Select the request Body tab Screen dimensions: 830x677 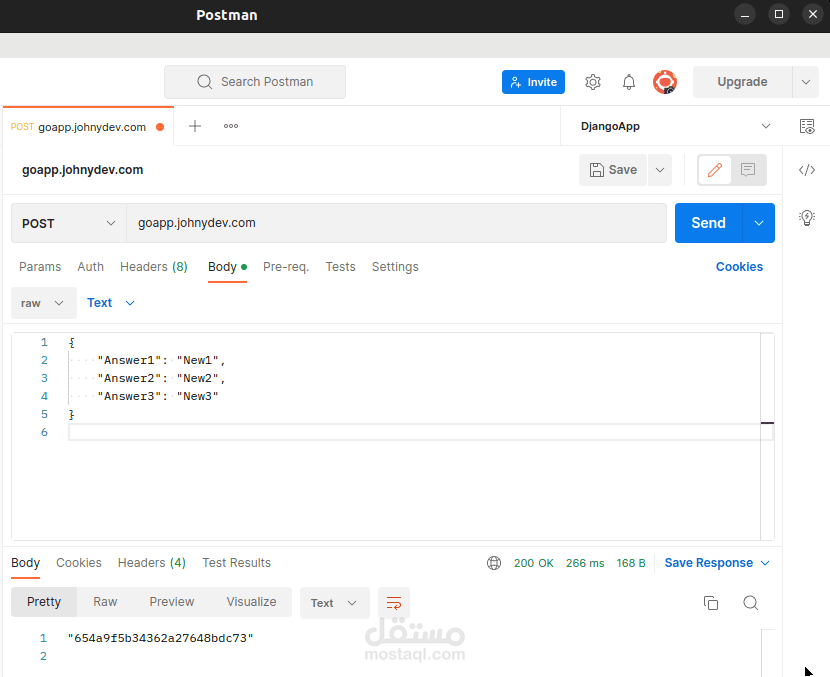[x=227, y=267]
